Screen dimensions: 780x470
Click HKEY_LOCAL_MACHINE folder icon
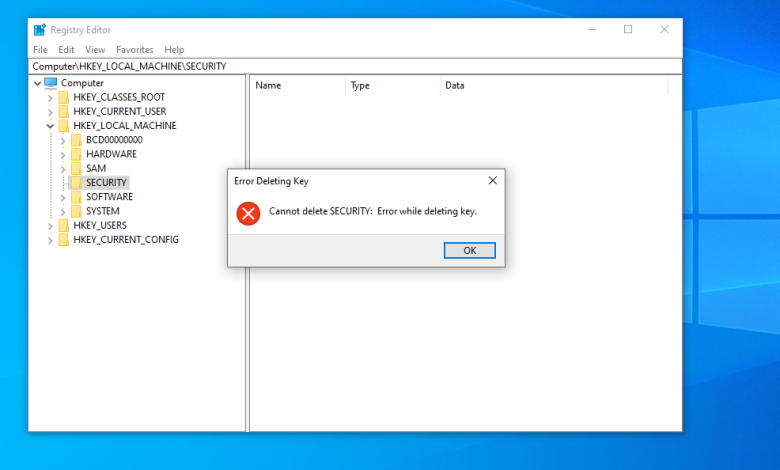(x=63, y=125)
